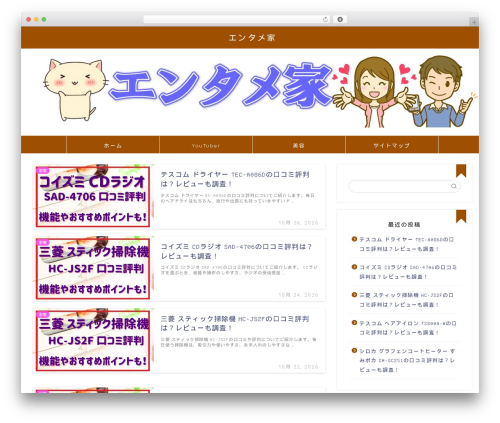Open article 三菱 スティック掃除機 HC-JS2F title
Image resolution: width=500 pixels, height=423 pixels.
tap(235, 323)
